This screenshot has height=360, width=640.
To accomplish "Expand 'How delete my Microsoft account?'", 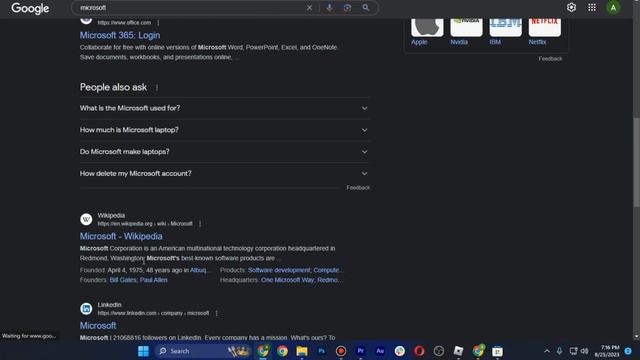I will point(224,173).
